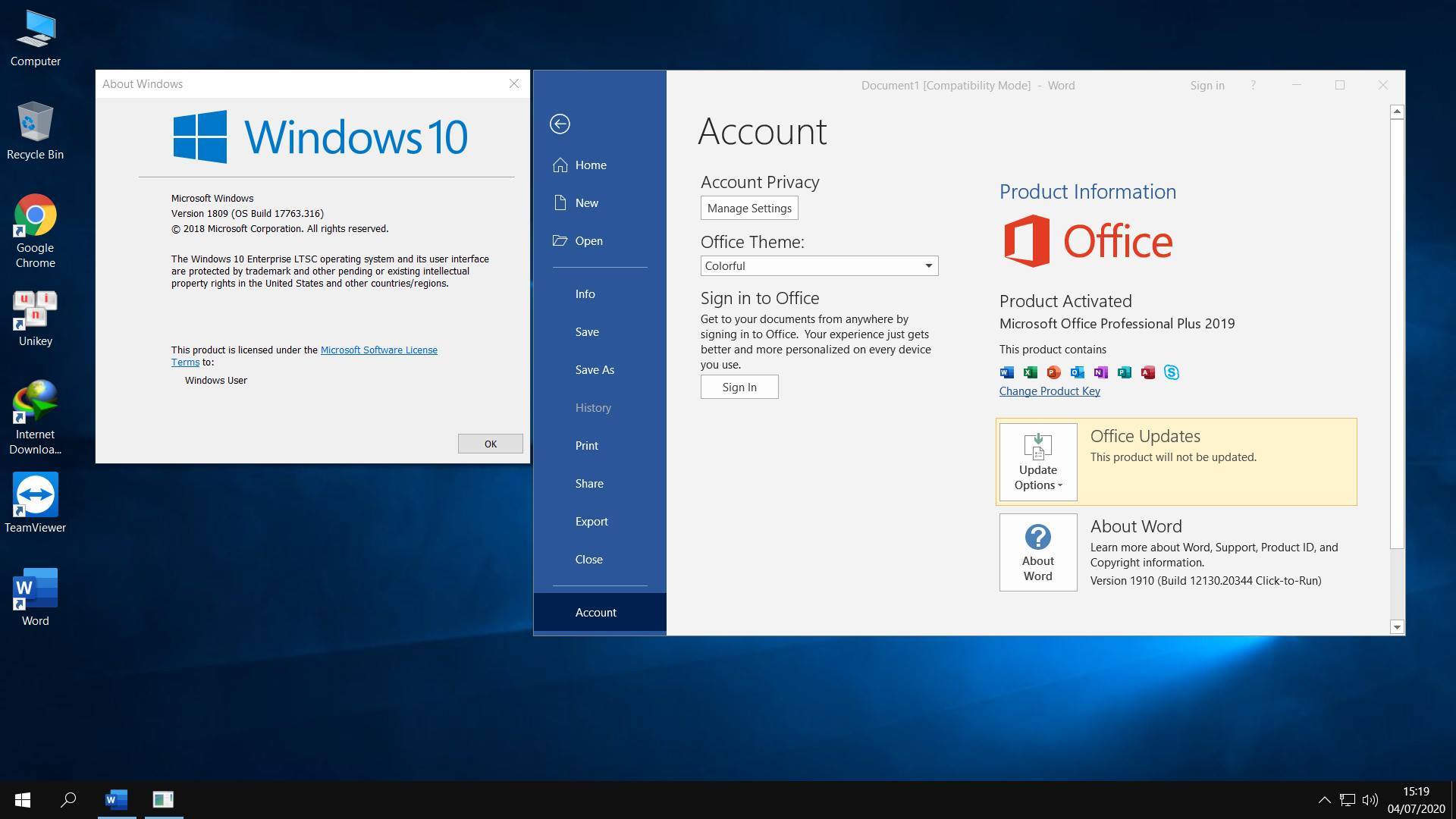Click the Access icon in product contents

[1148, 372]
